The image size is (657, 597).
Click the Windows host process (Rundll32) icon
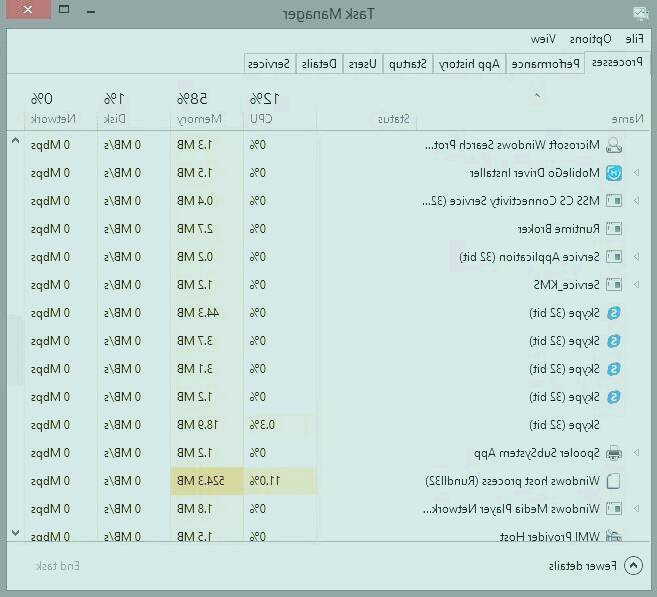coord(614,481)
